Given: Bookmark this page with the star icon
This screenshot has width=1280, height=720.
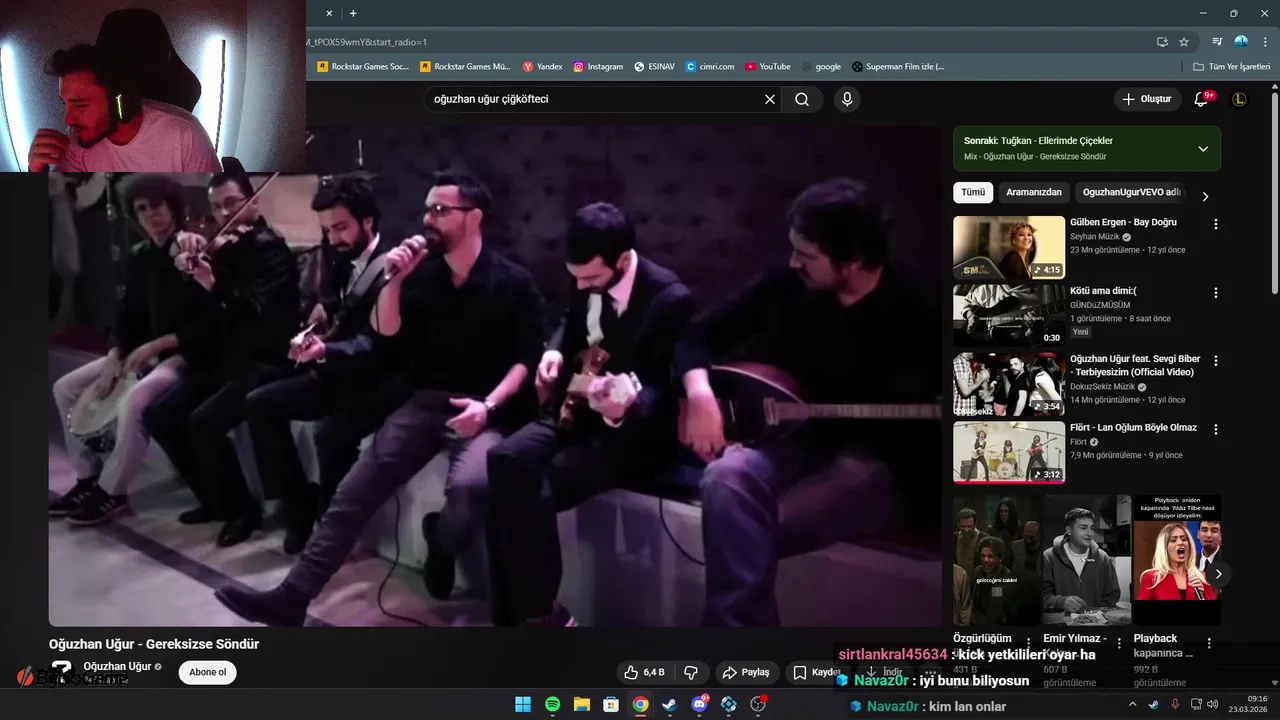Looking at the screenshot, I should [x=1184, y=42].
